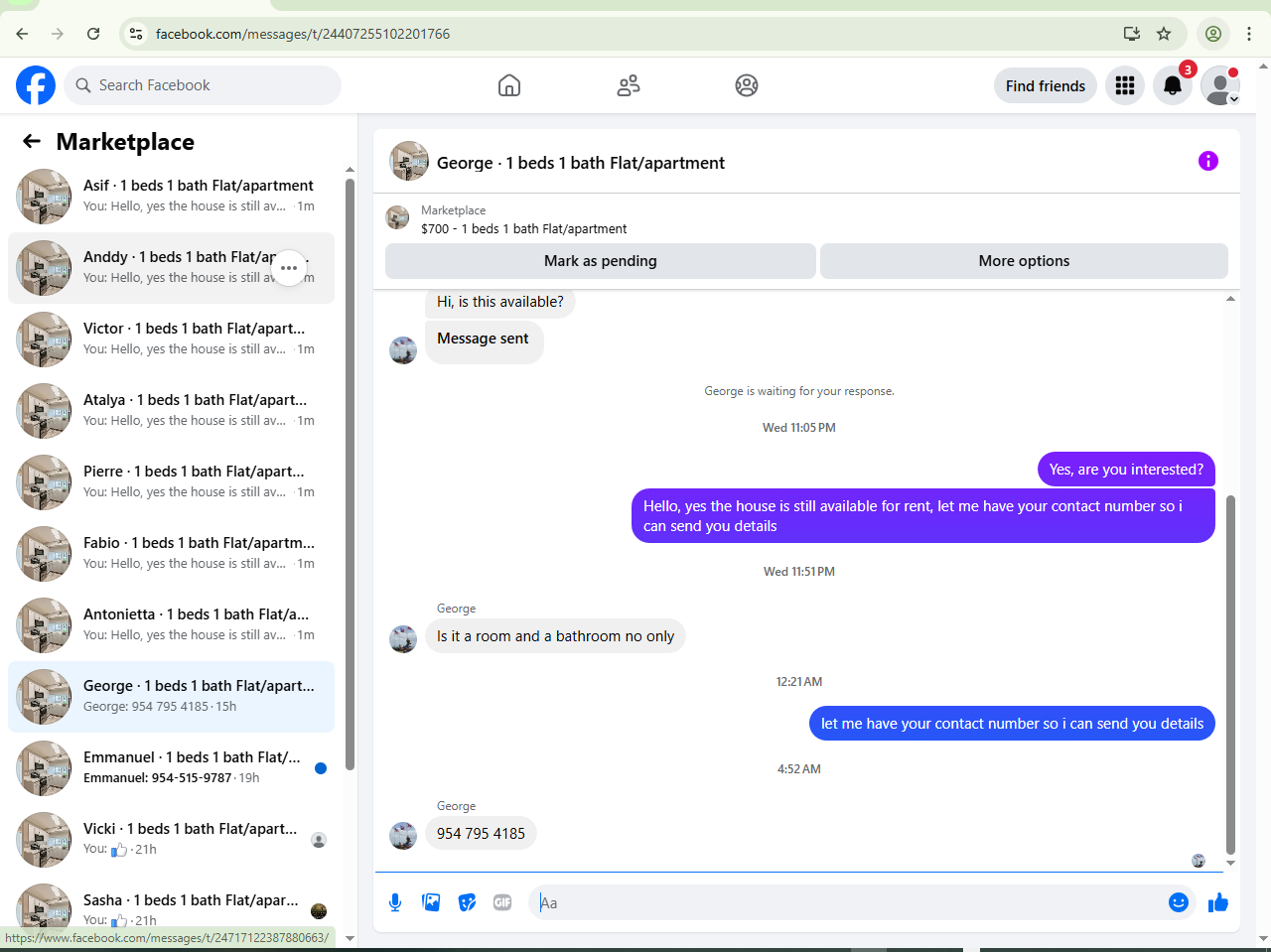Open Antonietta's apartment conversation
The image size is (1271, 952).
[171, 625]
